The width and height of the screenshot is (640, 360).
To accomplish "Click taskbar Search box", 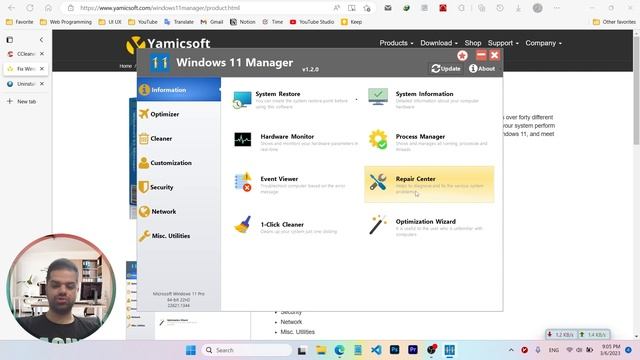I will click(246, 350).
